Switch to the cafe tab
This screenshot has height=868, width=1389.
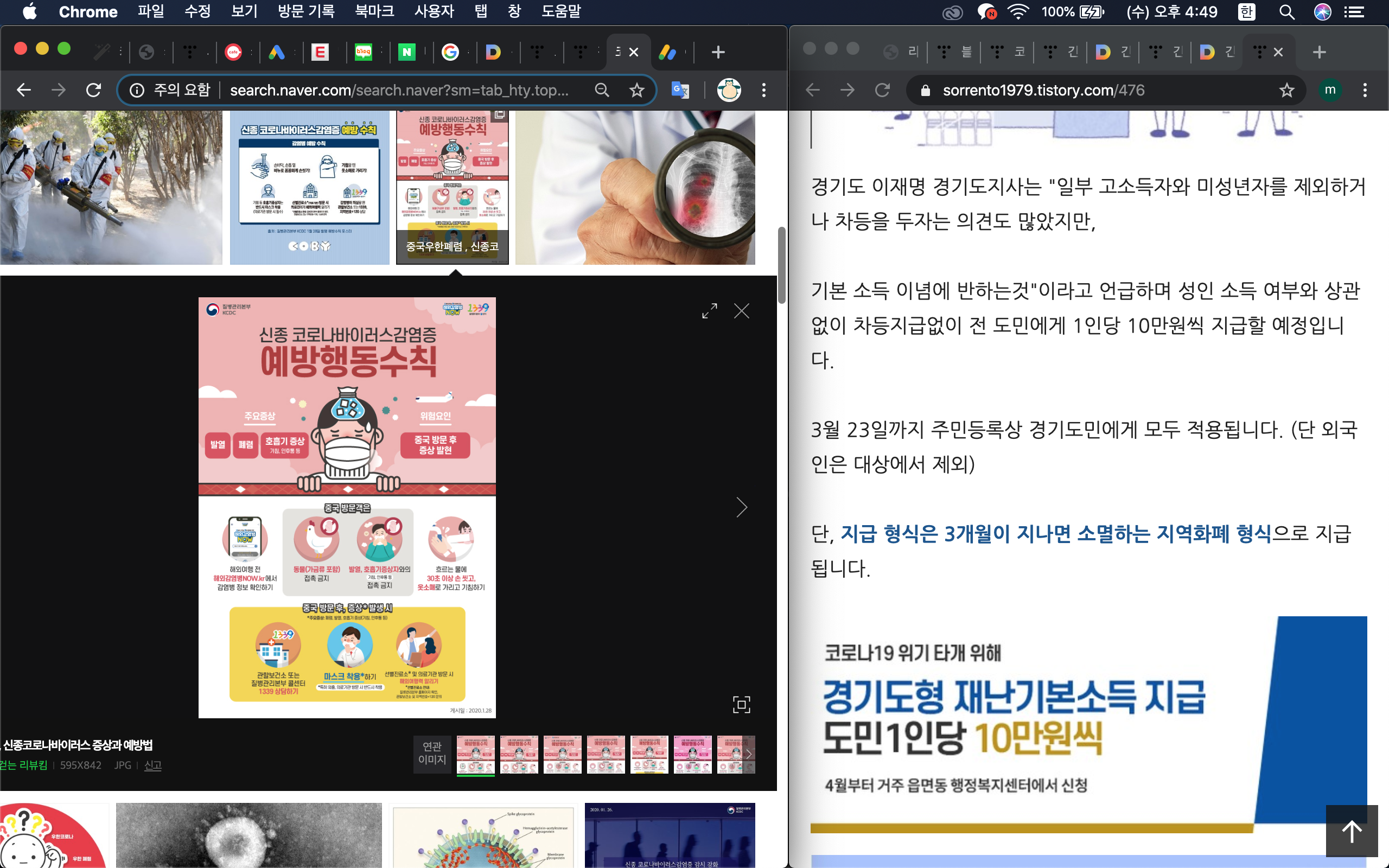233,52
